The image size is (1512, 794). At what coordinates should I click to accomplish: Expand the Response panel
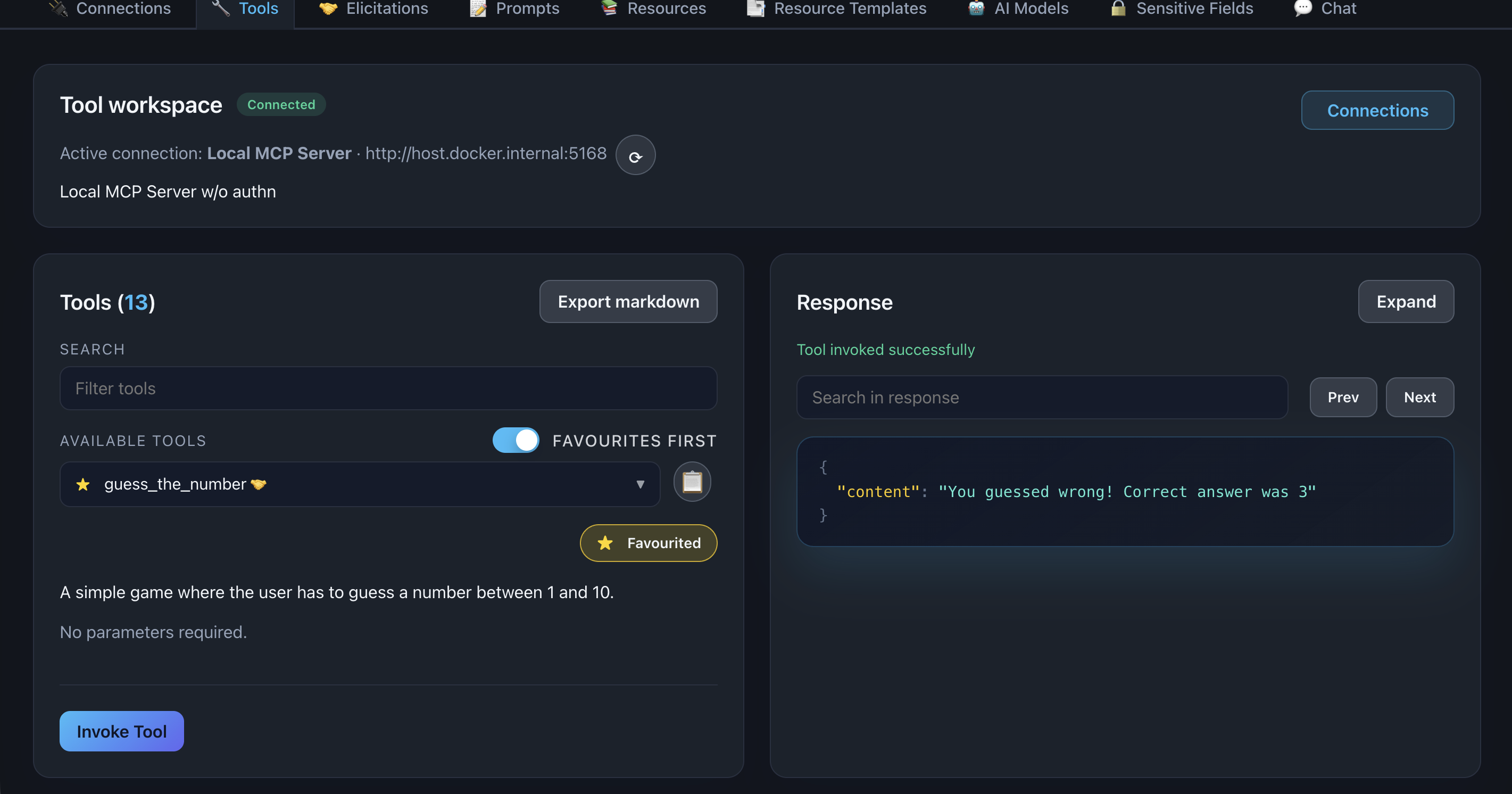[1405, 302]
